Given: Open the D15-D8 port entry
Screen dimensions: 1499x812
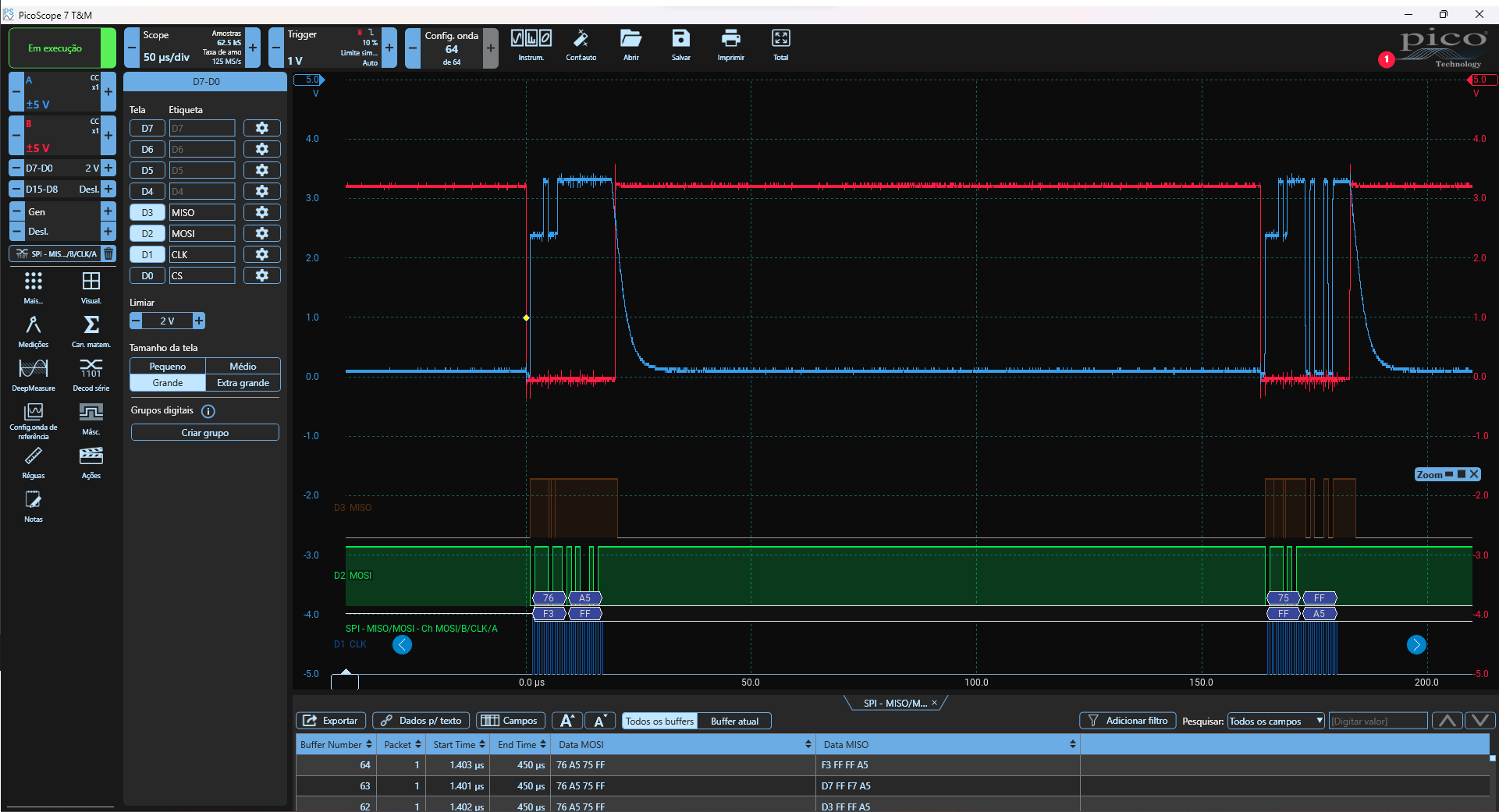Looking at the screenshot, I should (x=62, y=189).
